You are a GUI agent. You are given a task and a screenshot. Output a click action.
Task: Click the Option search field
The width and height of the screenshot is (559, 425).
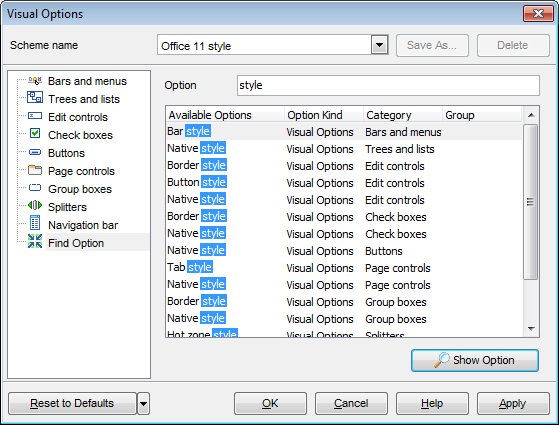[x=388, y=86]
